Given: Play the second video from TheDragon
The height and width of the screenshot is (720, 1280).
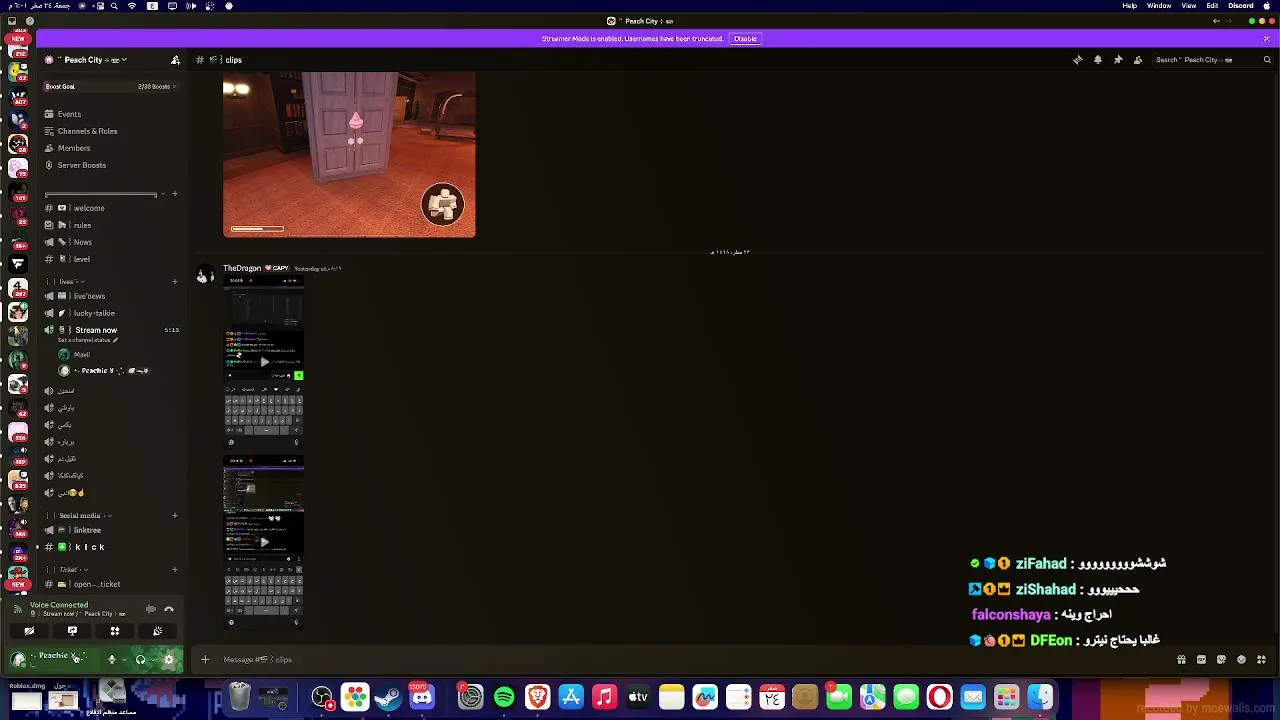Looking at the screenshot, I should (x=264, y=542).
